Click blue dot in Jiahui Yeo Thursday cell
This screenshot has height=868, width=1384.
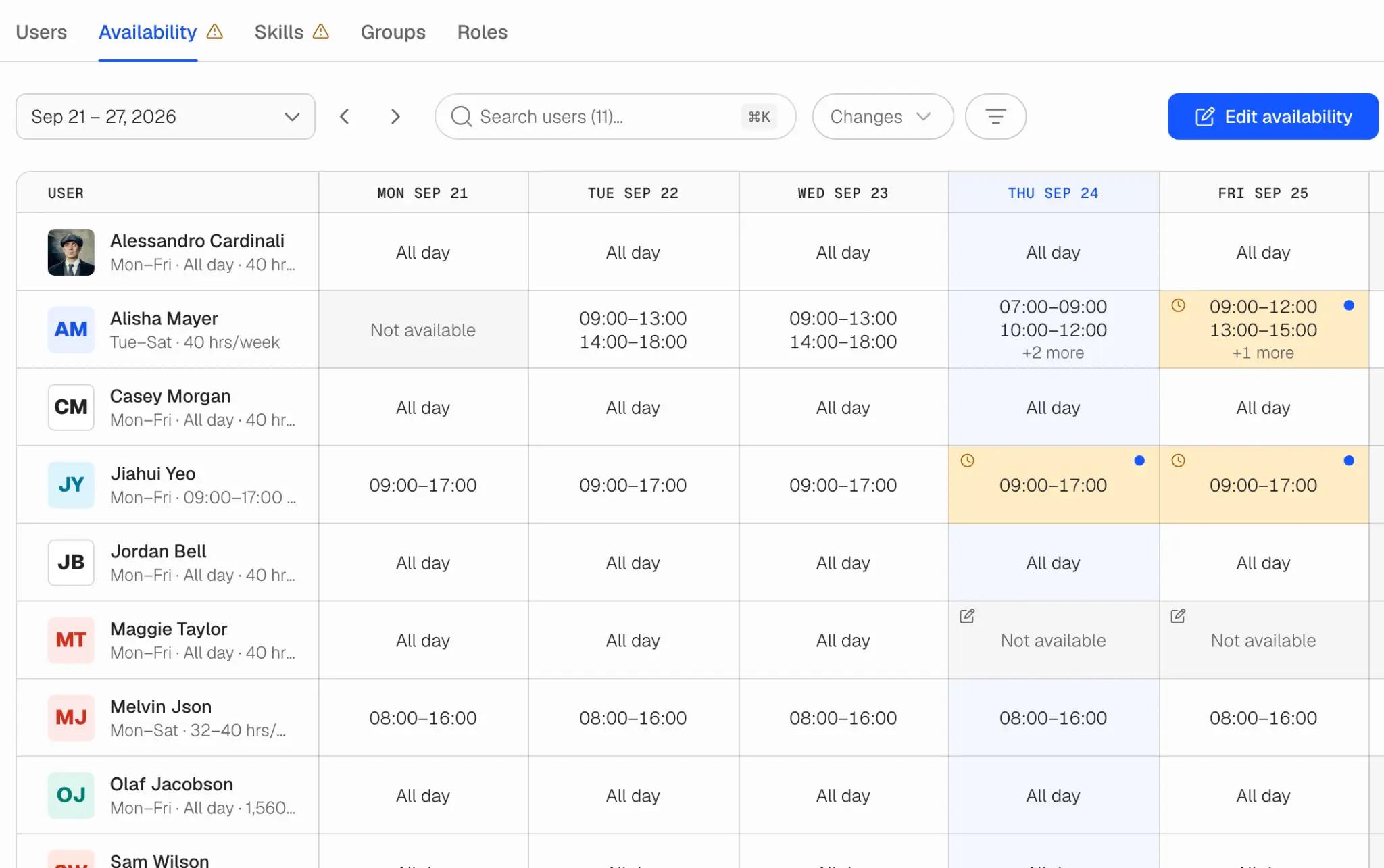[x=1139, y=461]
